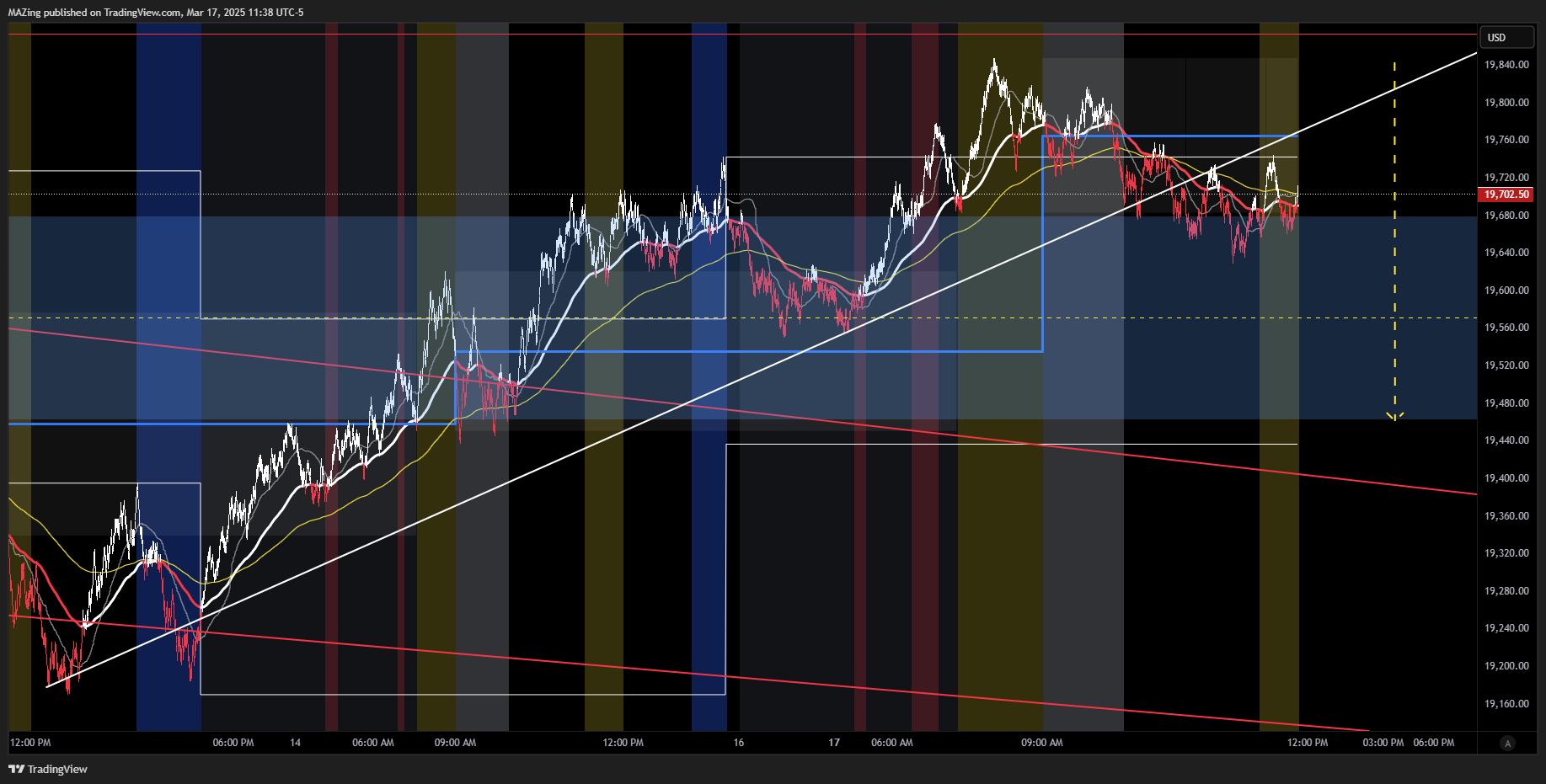Select the 19,800.00 price axis label

[1506, 103]
